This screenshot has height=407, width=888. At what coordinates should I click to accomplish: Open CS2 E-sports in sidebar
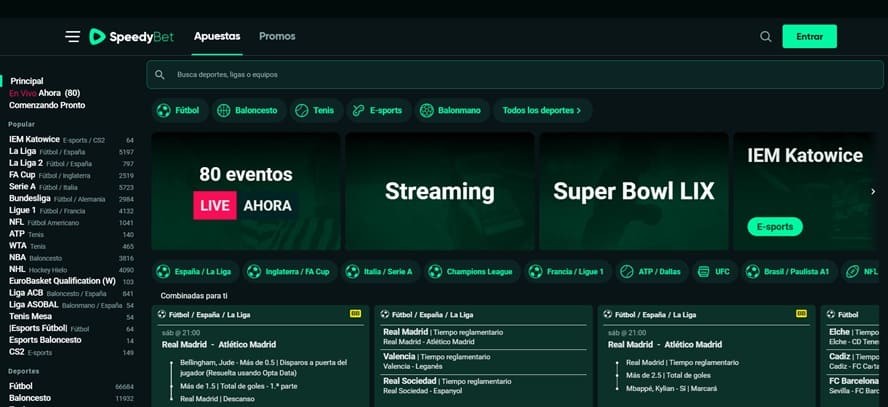[71, 352]
